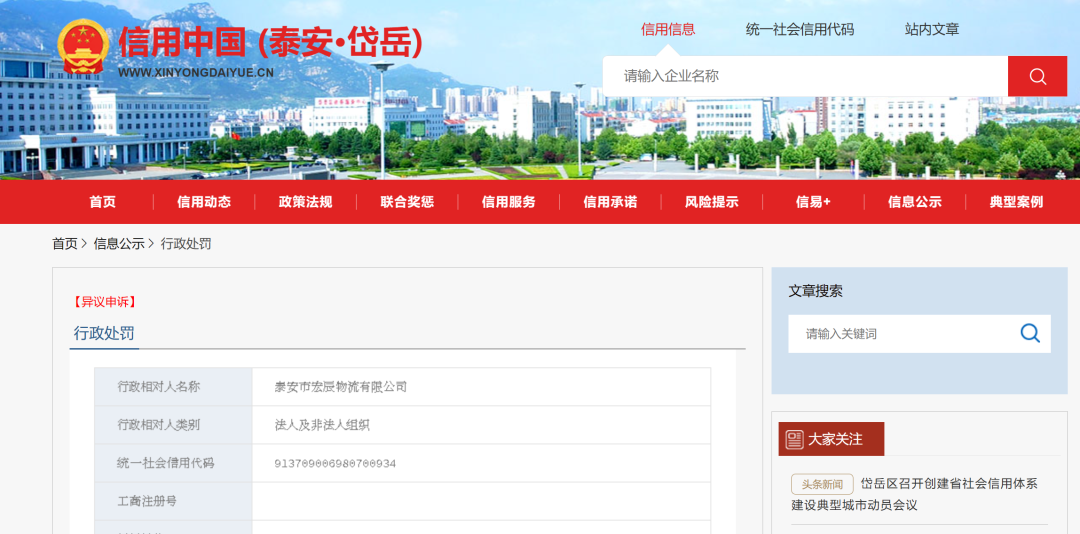The image size is (1080, 534).
Task: Click the 请输入关键词 article search field
Action: 900,334
